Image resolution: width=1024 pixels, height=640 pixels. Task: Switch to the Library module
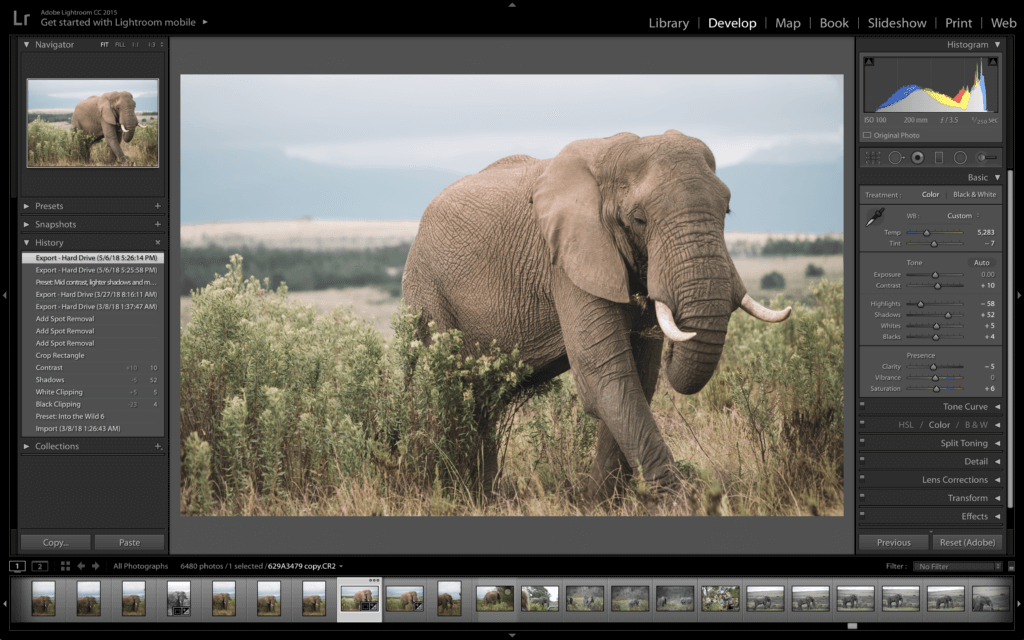pyautogui.click(x=668, y=22)
